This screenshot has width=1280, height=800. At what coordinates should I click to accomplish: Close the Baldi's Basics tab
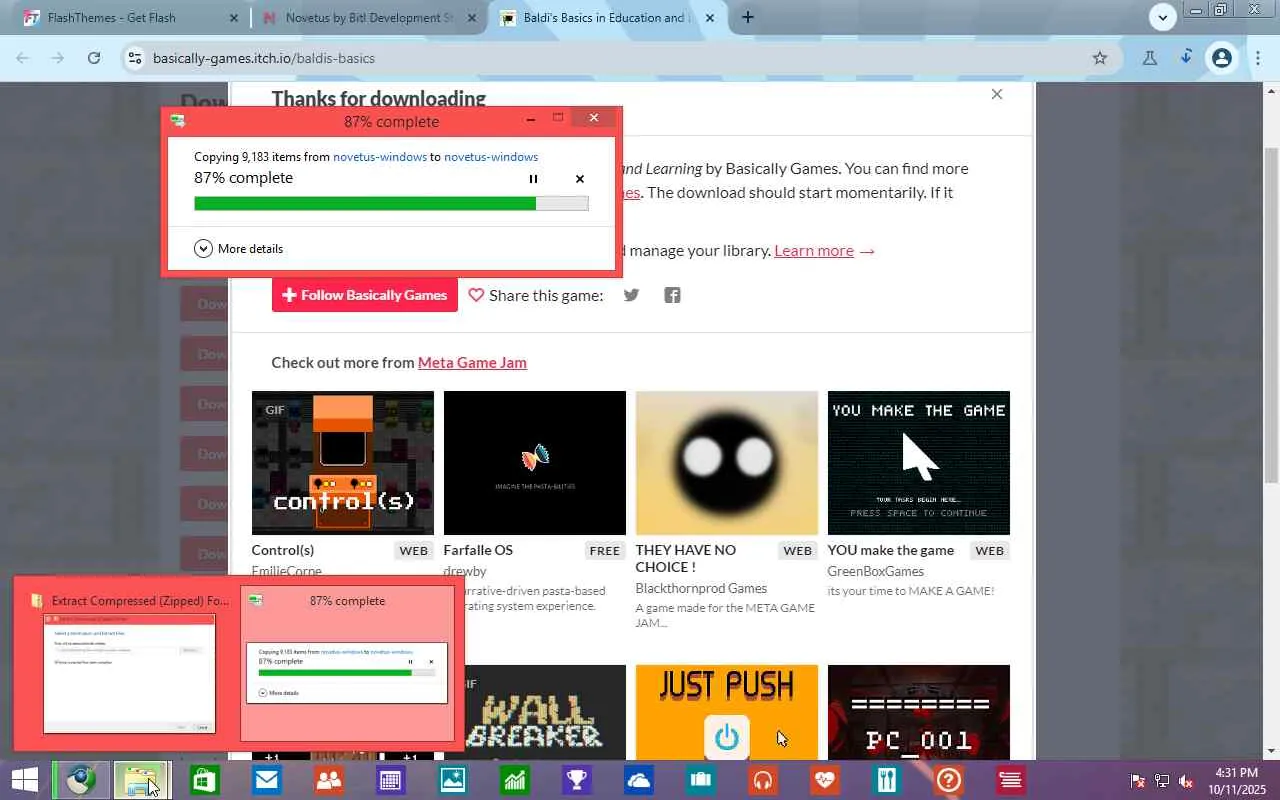tap(711, 18)
